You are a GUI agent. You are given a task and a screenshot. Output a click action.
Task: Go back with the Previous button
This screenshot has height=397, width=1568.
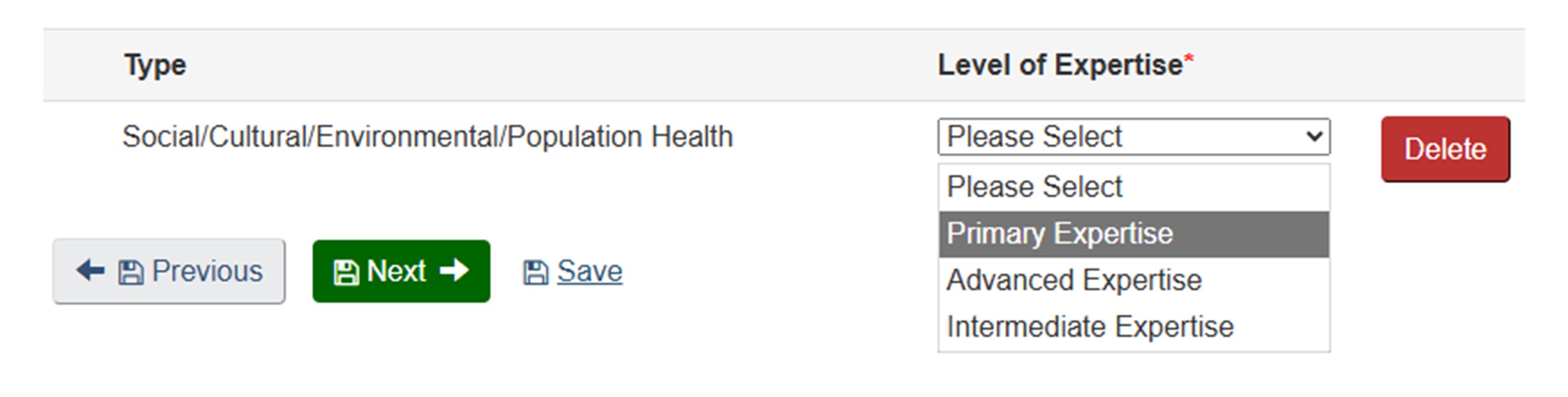(169, 271)
